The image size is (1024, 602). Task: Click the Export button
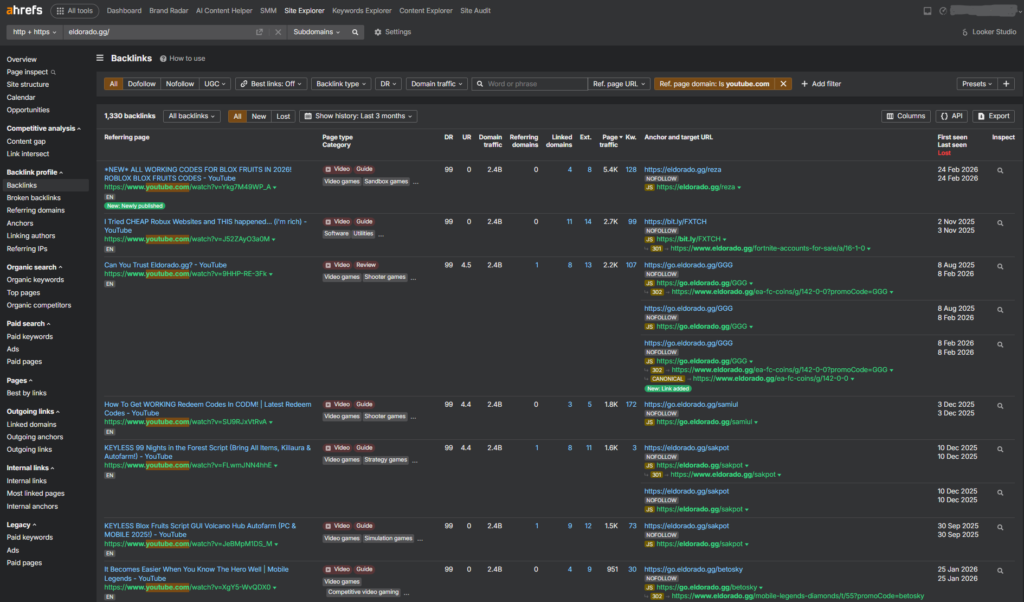click(x=993, y=116)
